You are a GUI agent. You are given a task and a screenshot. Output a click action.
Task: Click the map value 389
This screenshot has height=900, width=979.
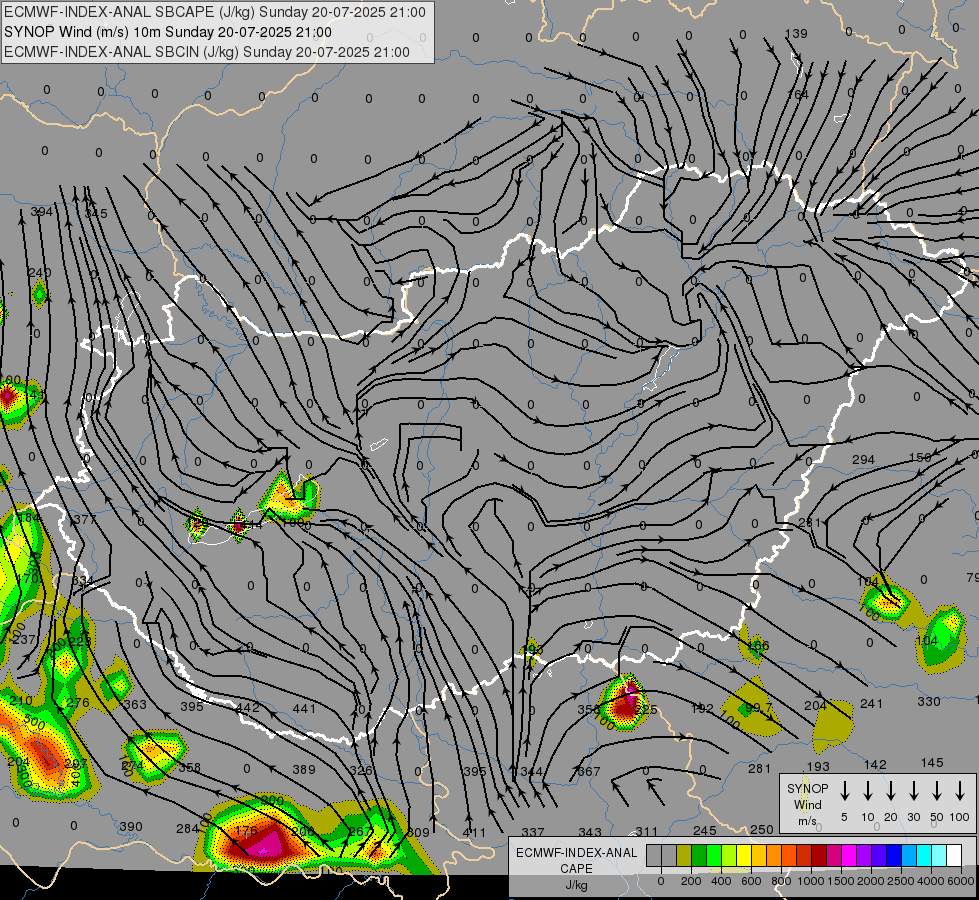[304, 769]
